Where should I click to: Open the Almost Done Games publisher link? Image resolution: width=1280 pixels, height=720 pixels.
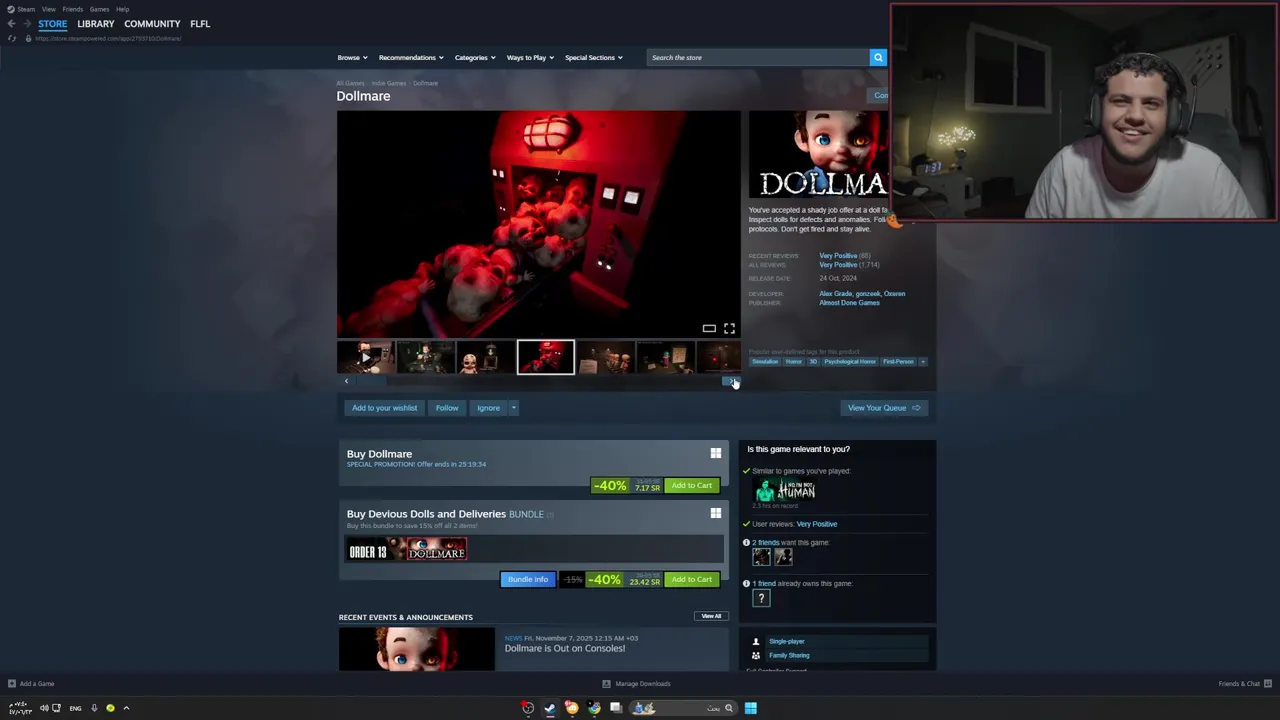pyautogui.click(x=849, y=303)
